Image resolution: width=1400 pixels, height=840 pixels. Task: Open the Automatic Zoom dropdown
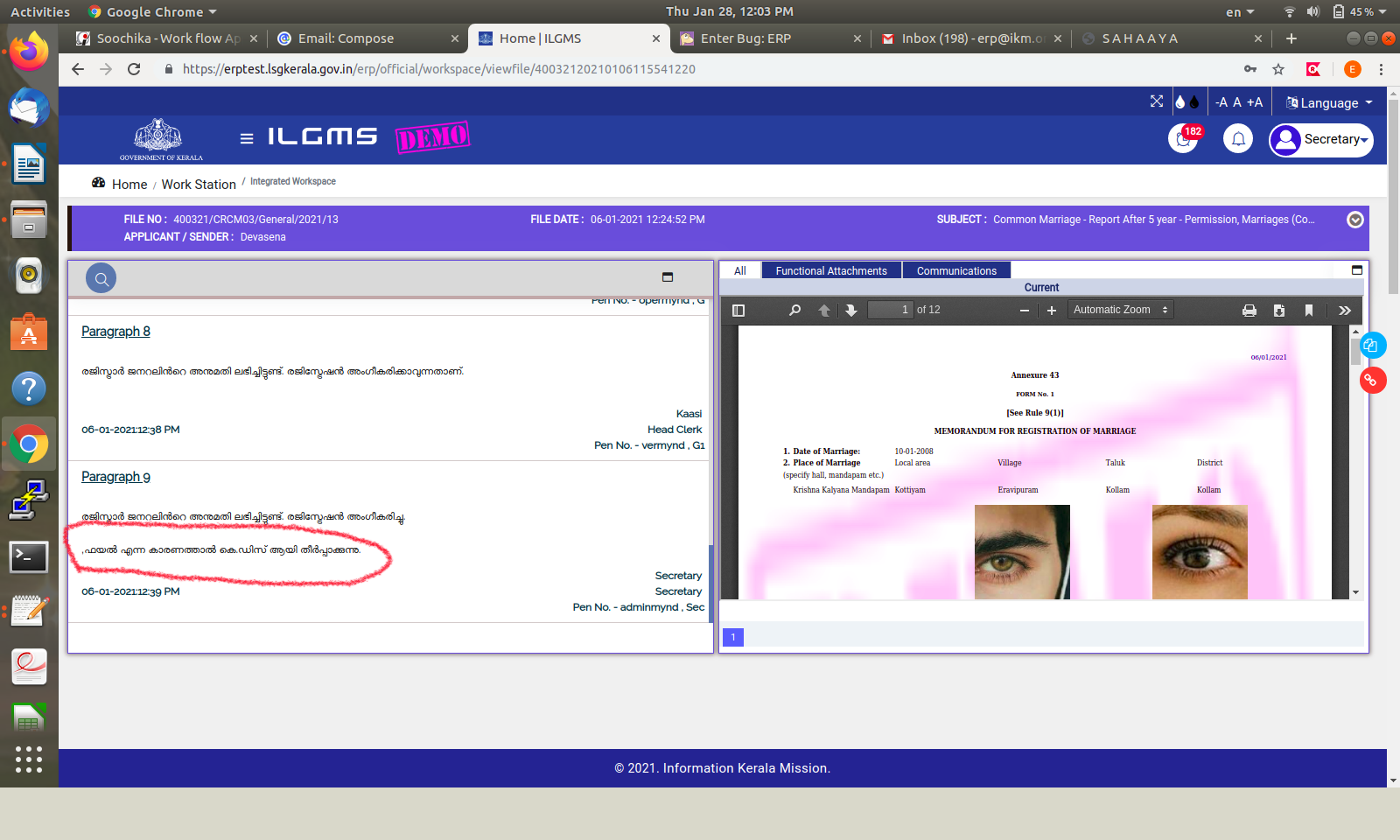coord(1120,310)
